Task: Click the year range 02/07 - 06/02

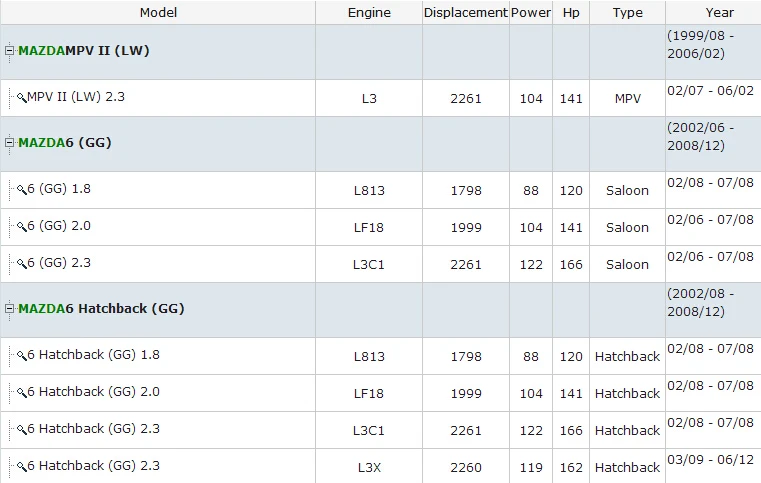Action: [710, 90]
